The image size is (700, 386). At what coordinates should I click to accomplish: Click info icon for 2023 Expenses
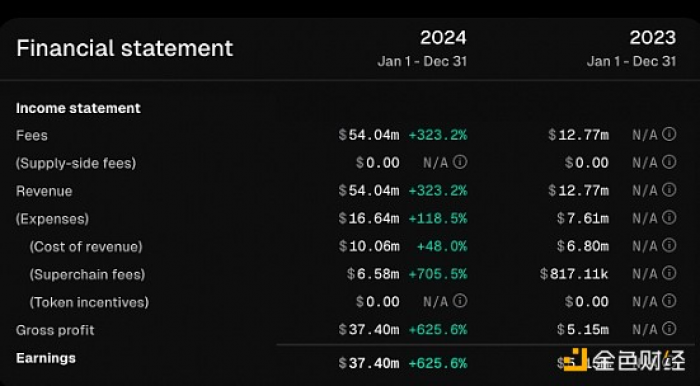point(669,218)
